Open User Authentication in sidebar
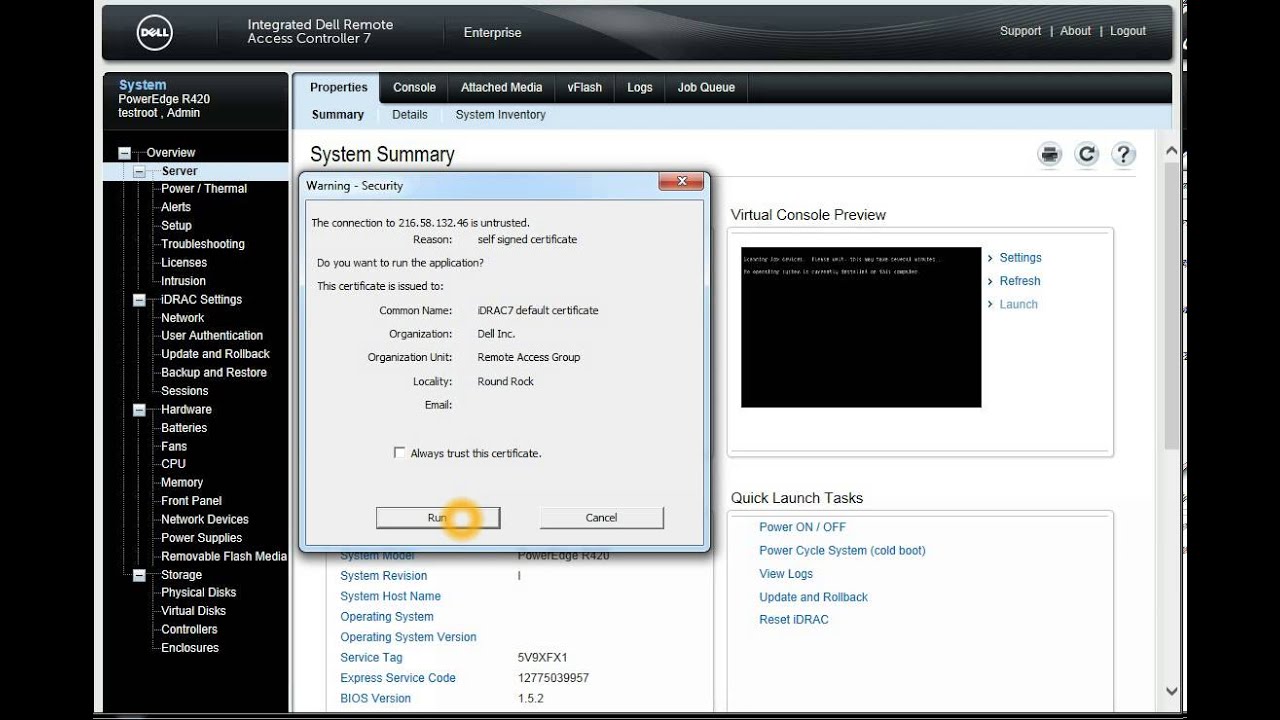The image size is (1280, 720). pos(212,336)
